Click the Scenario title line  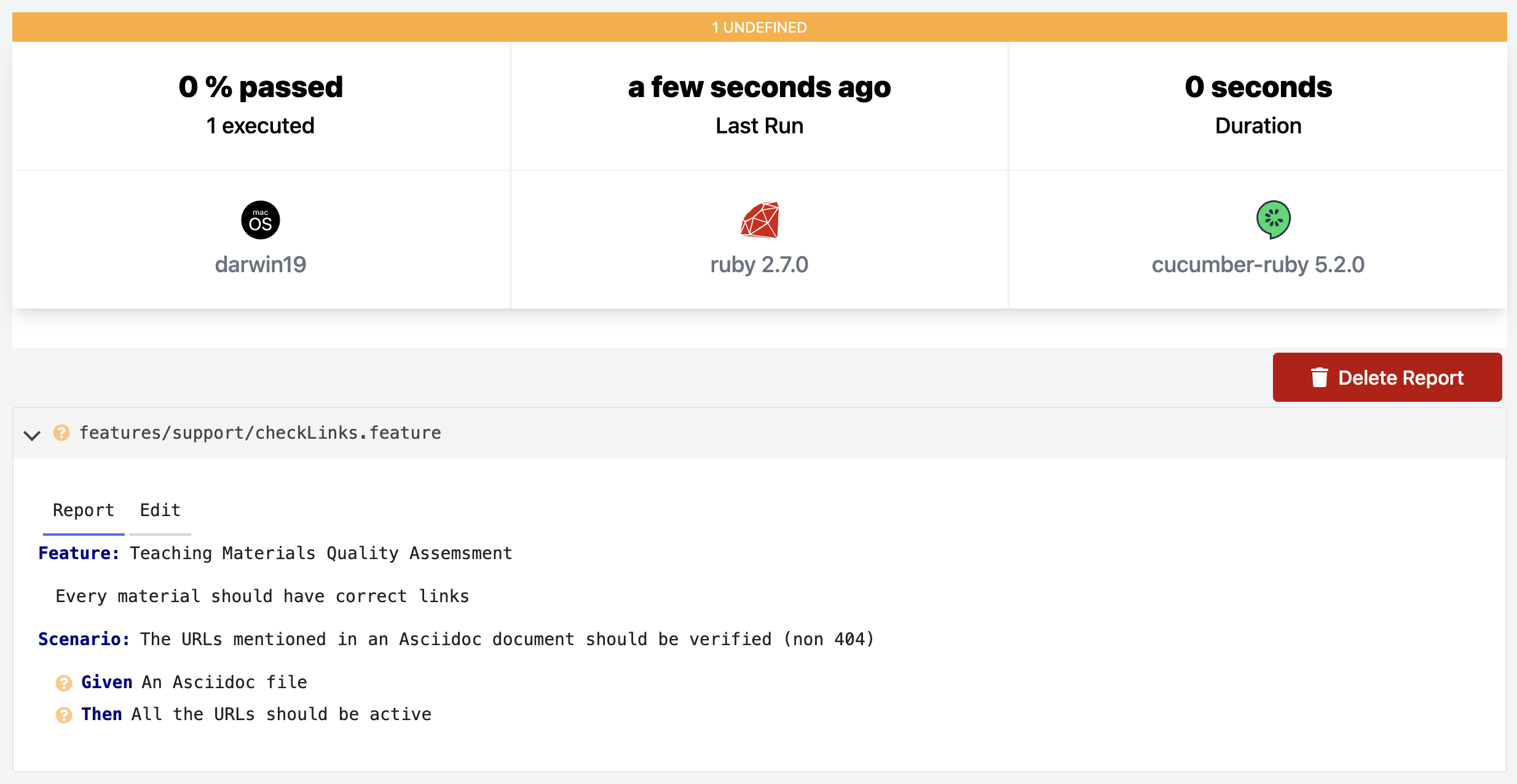pyautogui.click(x=456, y=639)
